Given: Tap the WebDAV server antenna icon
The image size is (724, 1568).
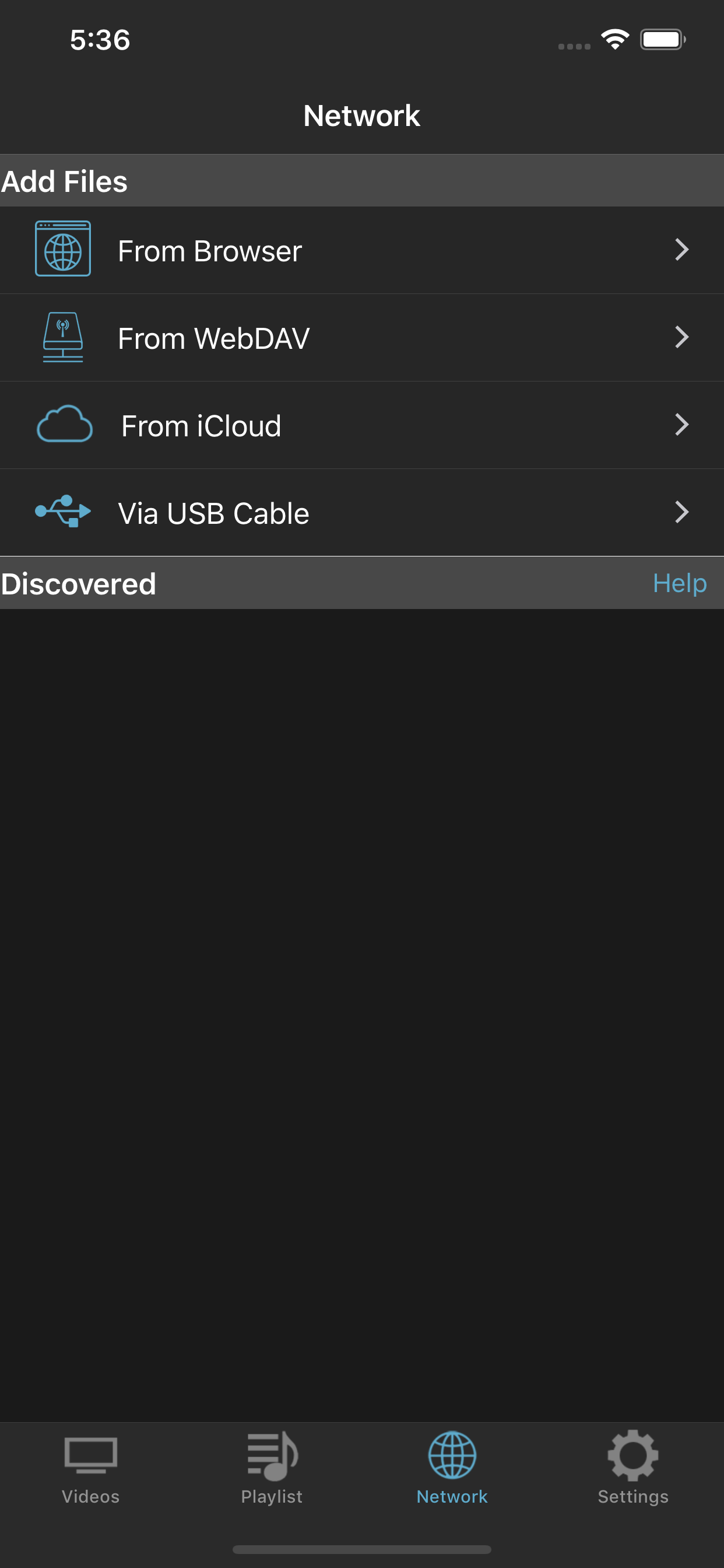Looking at the screenshot, I should 63,337.
